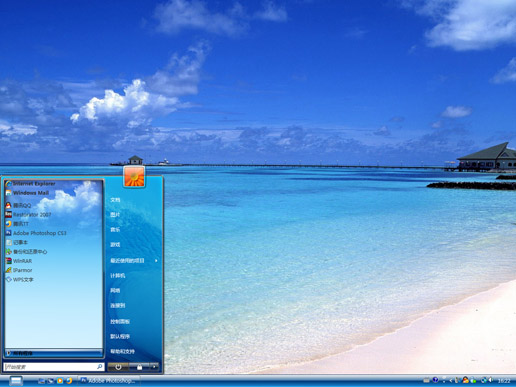Launch Restorator 2007 from the pinned list
516x387 pixels.
[28, 215]
